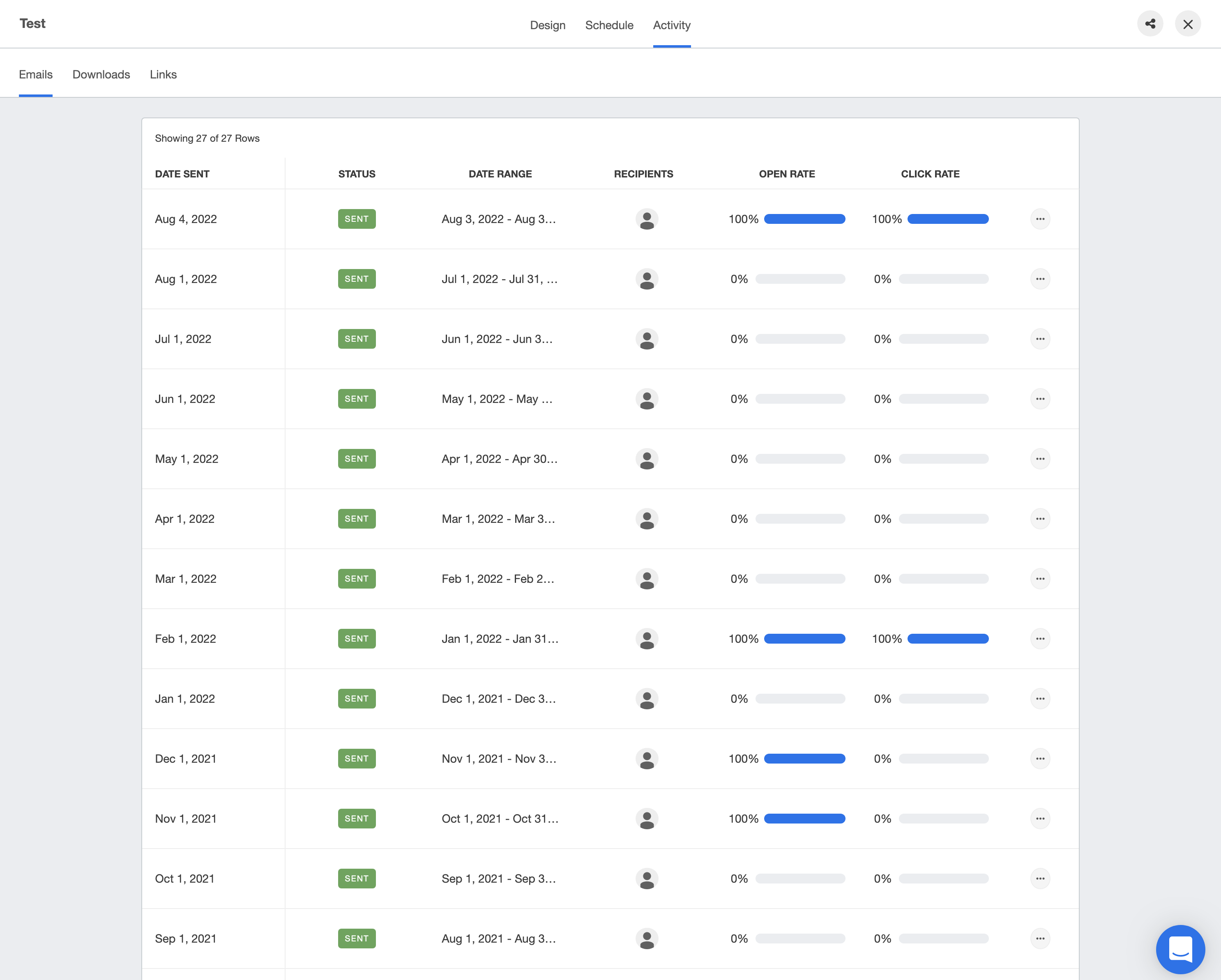
Task: Click the recipients icon for Jun 1, 2022
Action: coord(647,398)
